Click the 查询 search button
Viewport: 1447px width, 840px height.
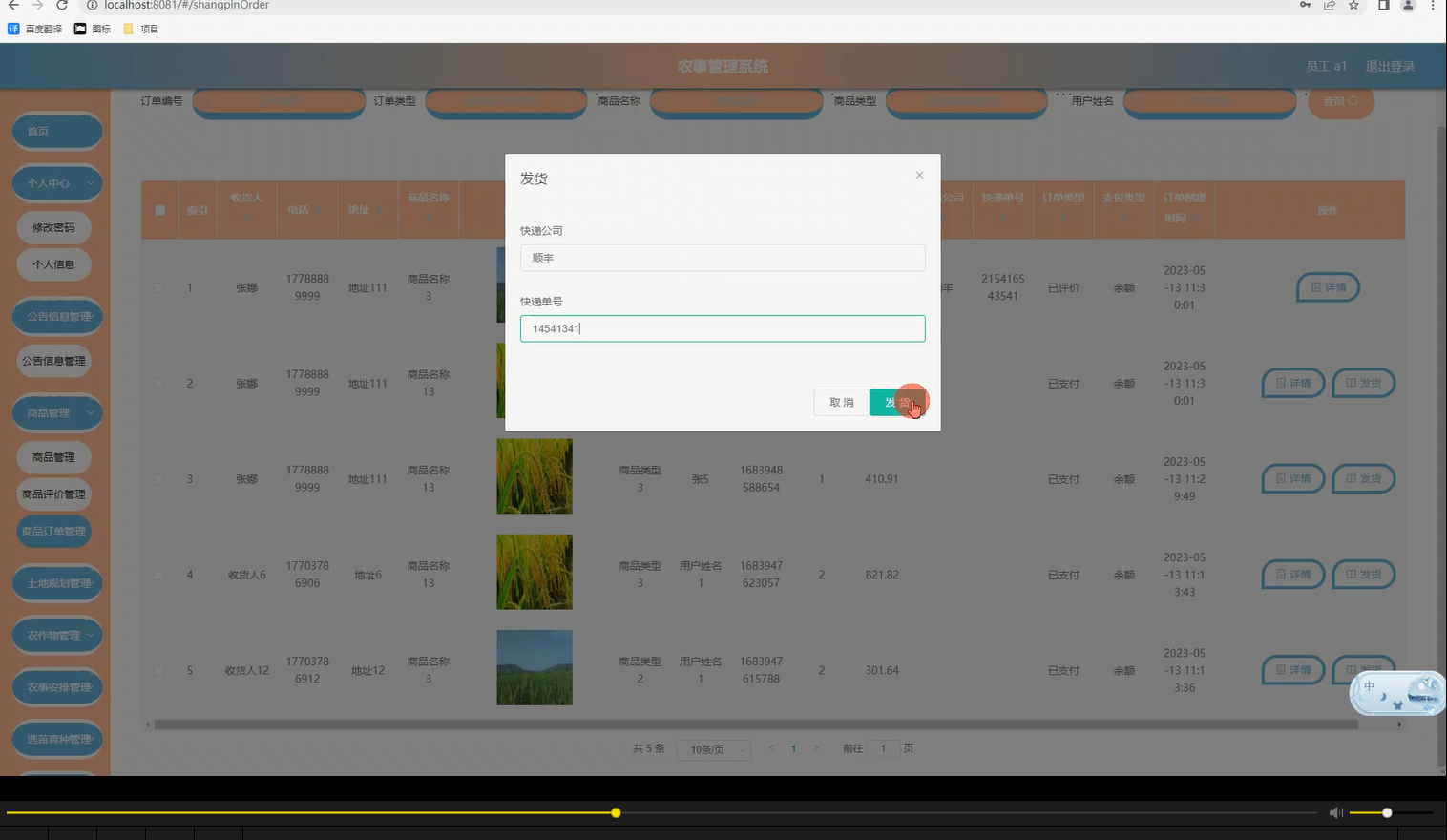point(1341,101)
